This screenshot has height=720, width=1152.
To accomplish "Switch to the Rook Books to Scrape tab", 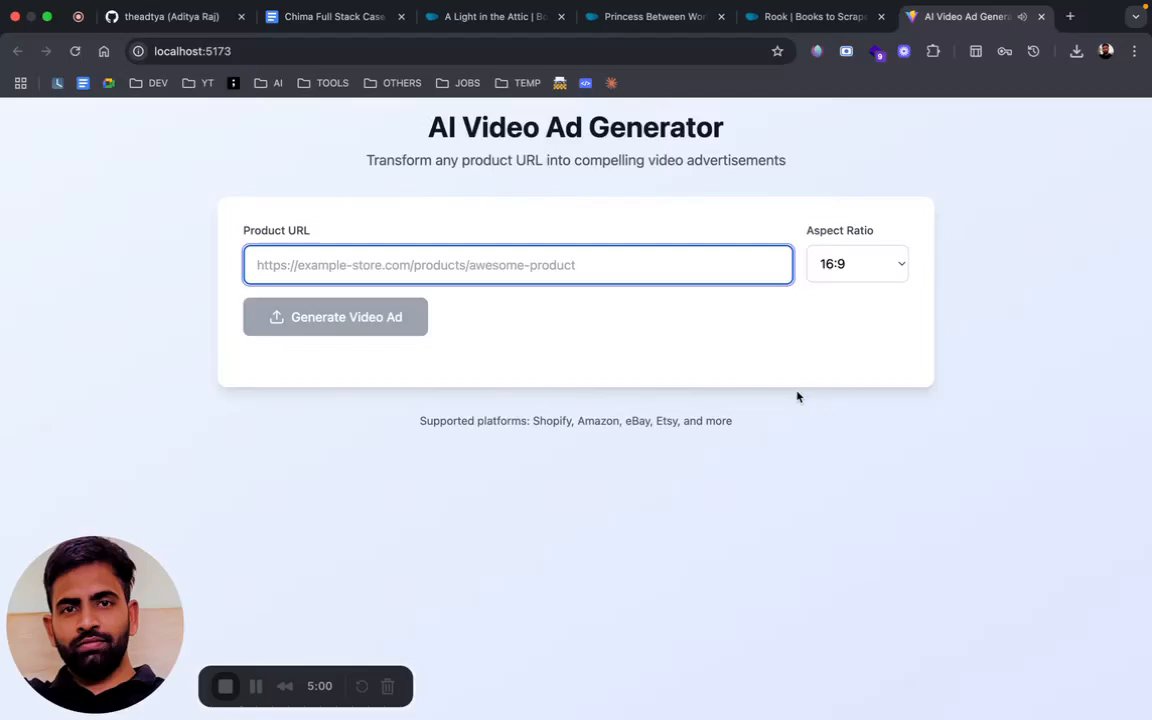I will pos(815,16).
